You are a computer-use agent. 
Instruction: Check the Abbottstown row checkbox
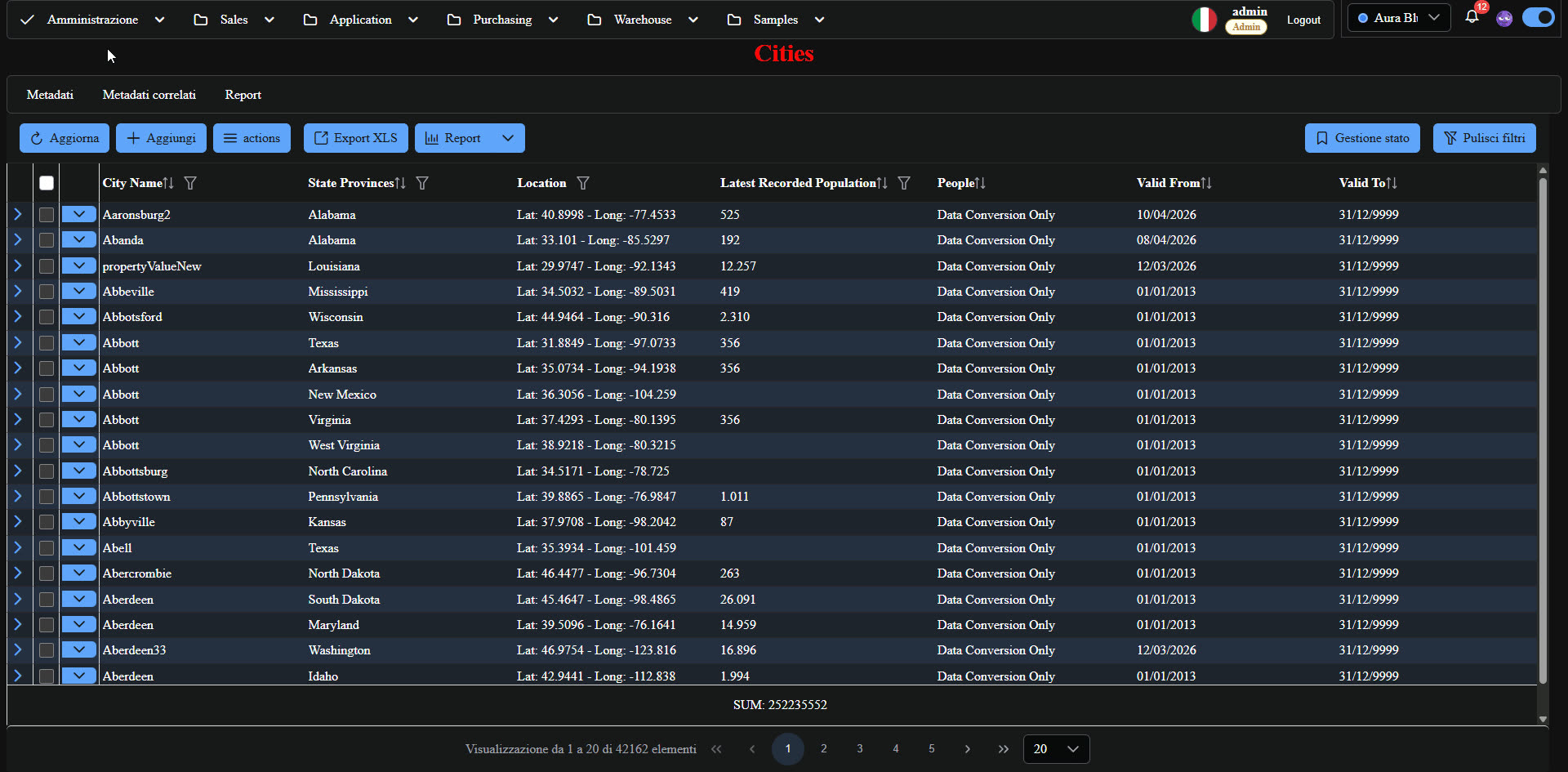pyautogui.click(x=47, y=497)
